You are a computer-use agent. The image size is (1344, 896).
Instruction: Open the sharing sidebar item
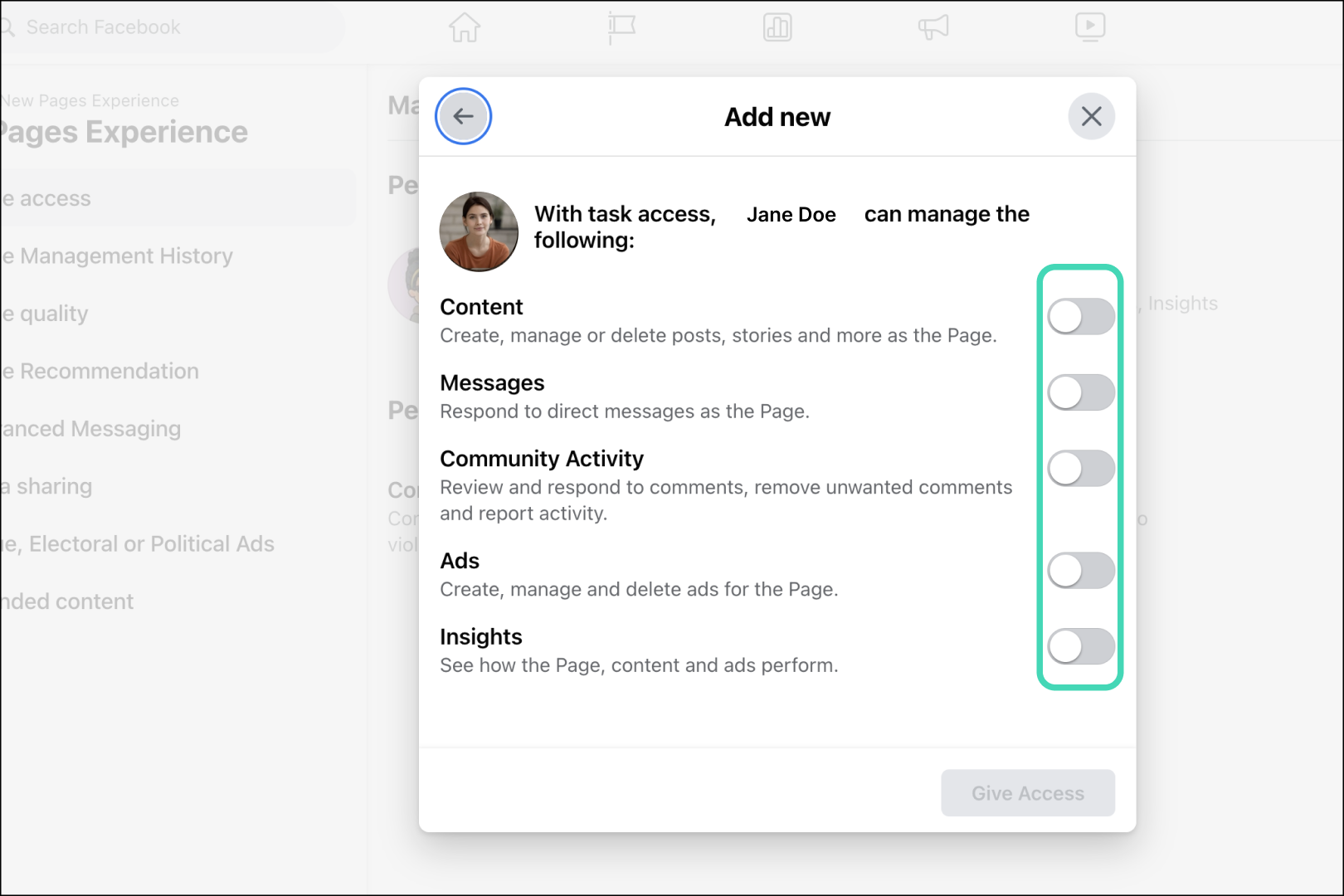coord(46,486)
